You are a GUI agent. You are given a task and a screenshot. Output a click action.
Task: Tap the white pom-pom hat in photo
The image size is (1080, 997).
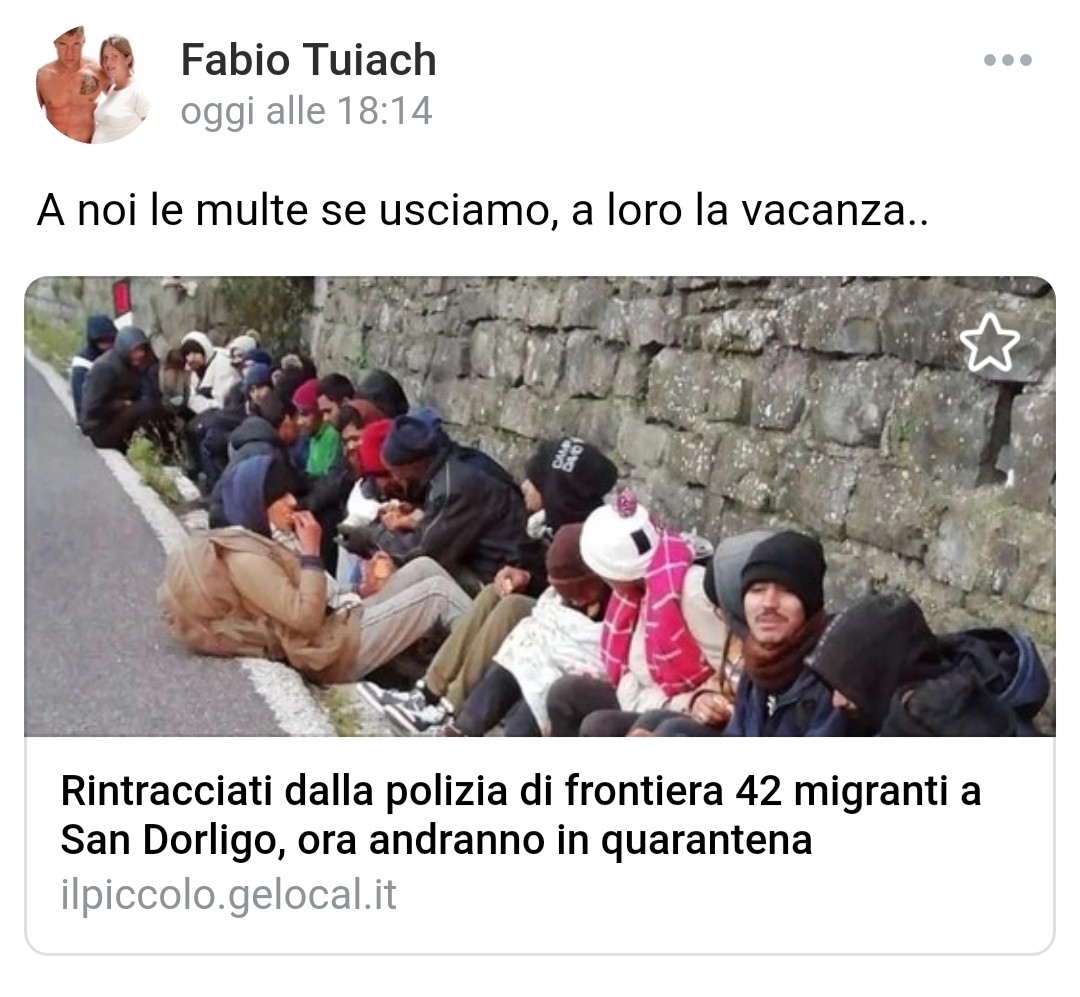[x=619, y=537]
